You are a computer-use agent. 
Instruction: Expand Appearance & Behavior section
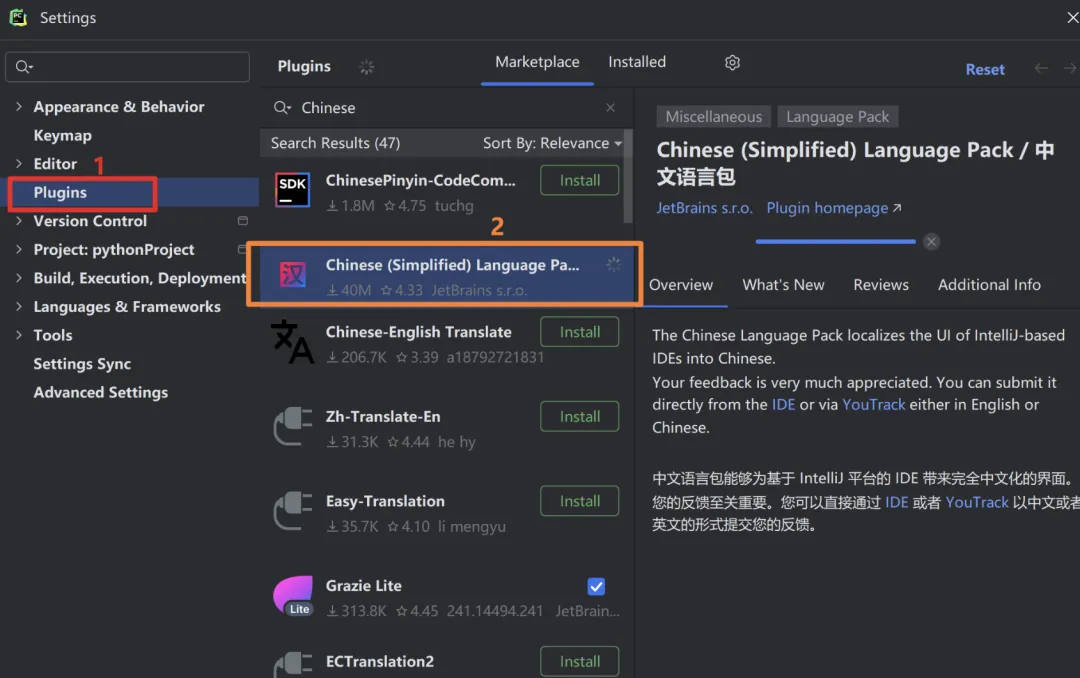[19, 107]
